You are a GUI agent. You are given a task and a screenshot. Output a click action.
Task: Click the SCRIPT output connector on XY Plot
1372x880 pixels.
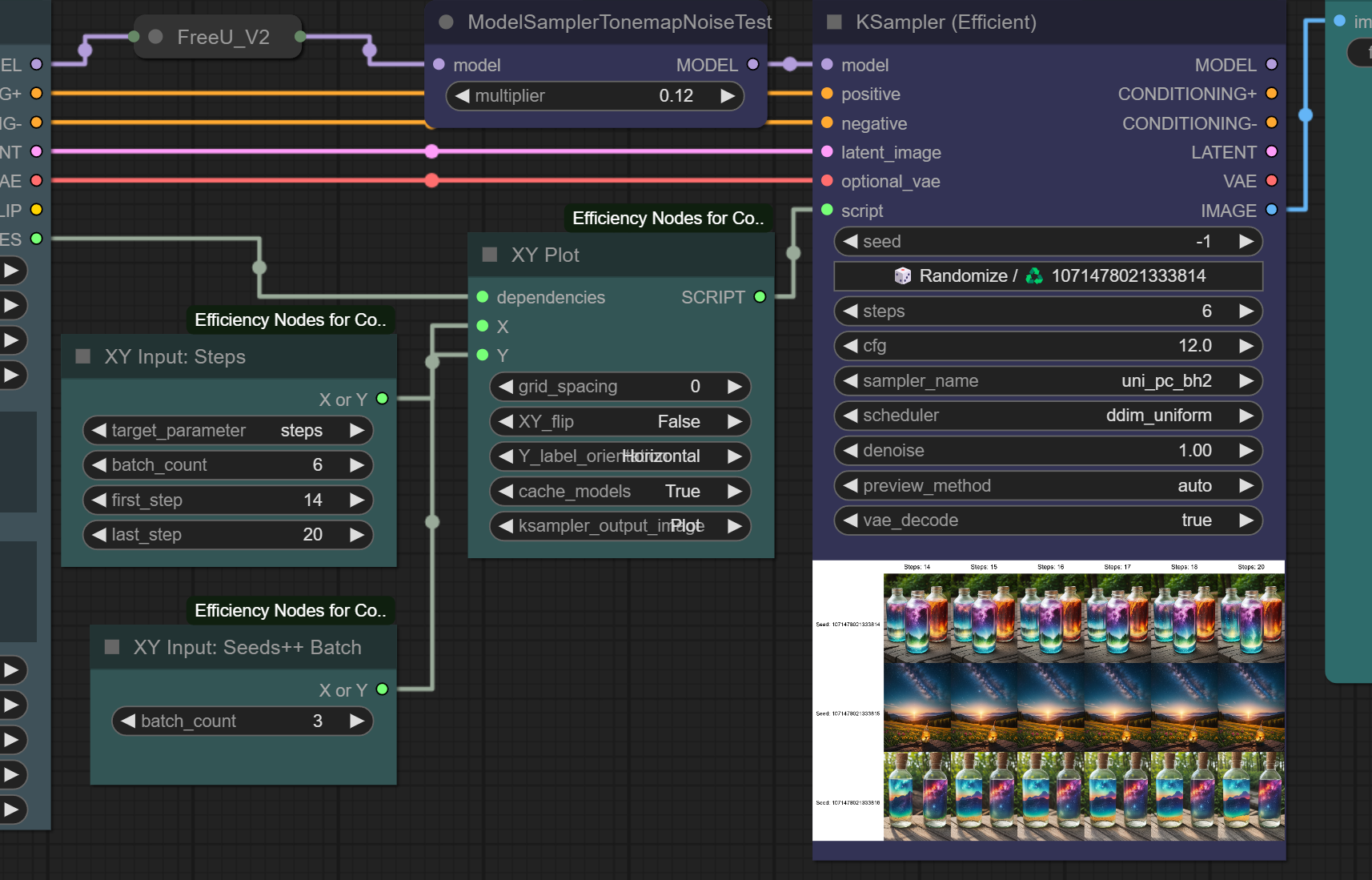760,297
